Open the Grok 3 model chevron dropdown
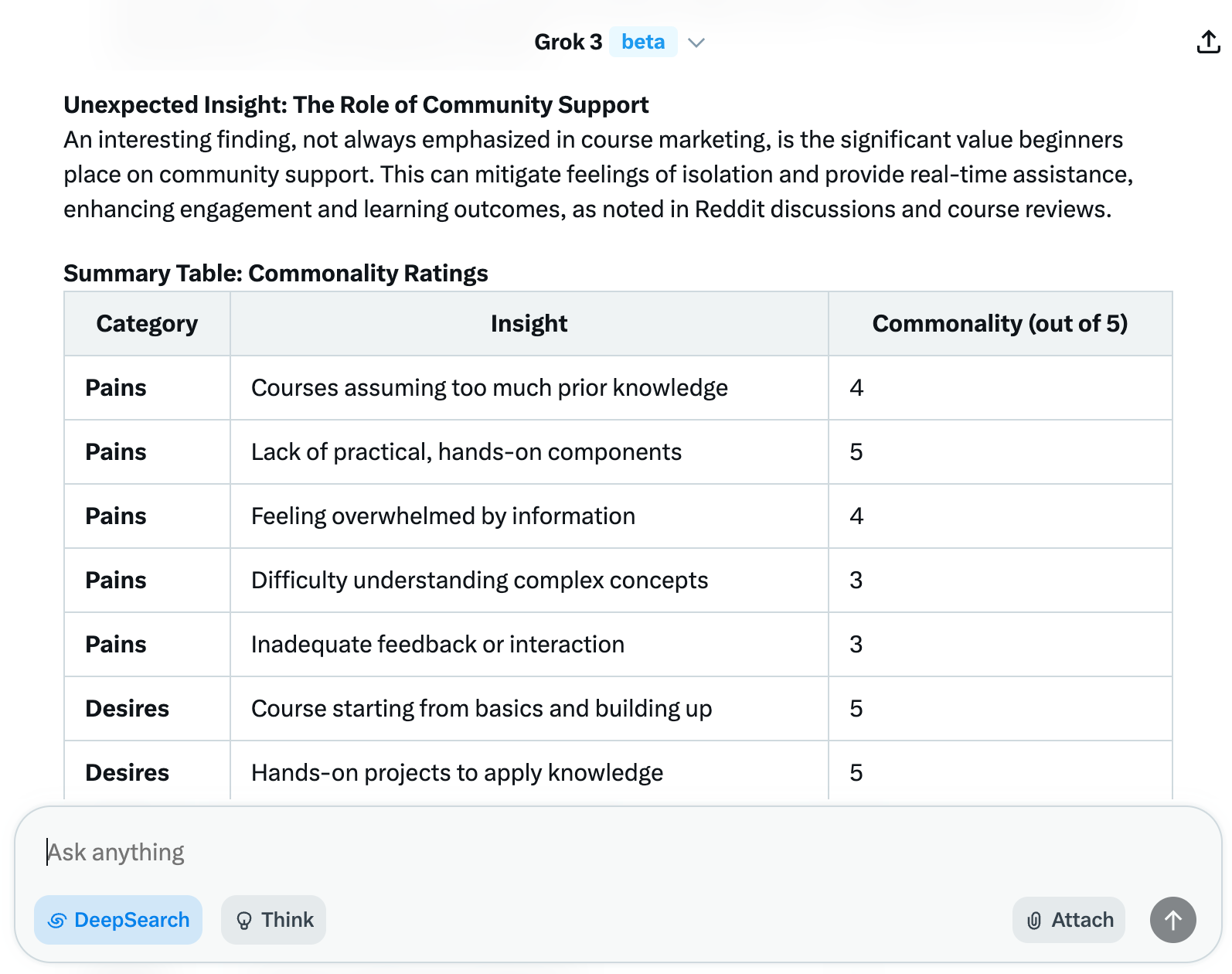Image resolution: width=1232 pixels, height=974 pixels. click(x=696, y=43)
